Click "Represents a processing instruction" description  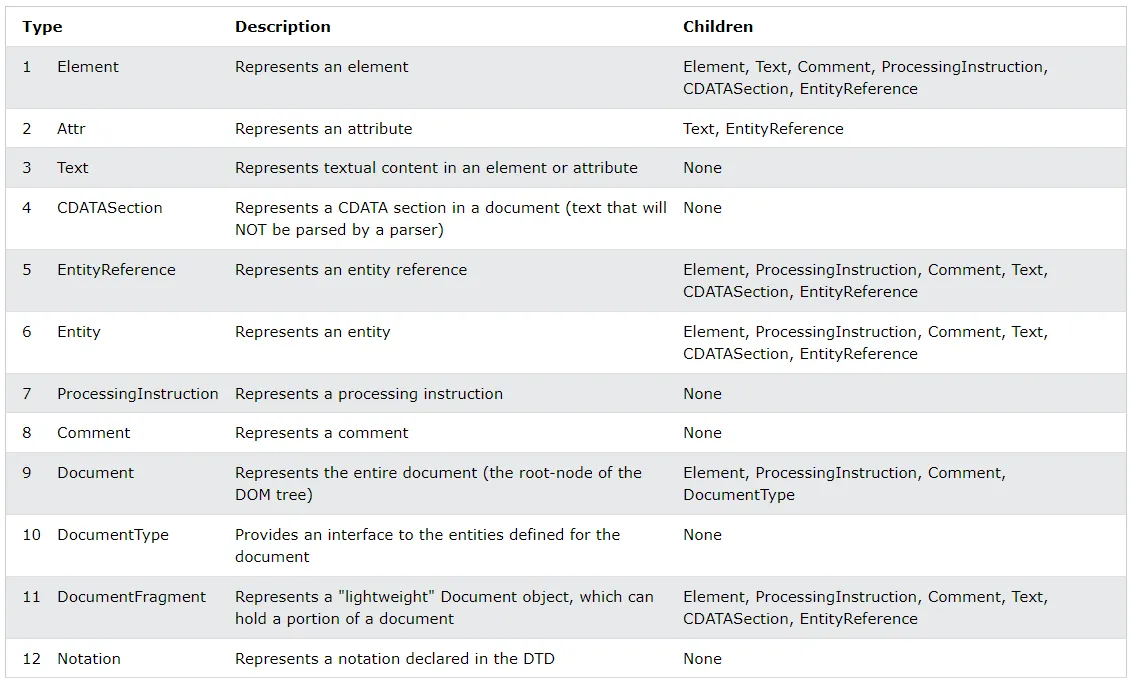[369, 394]
